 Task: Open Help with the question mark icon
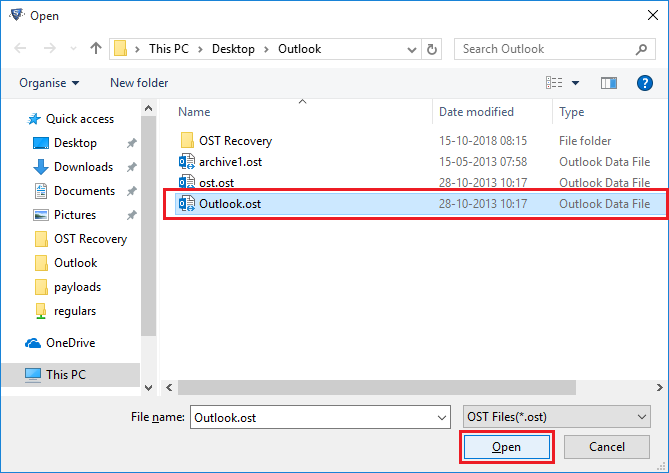[x=645, y=83]
